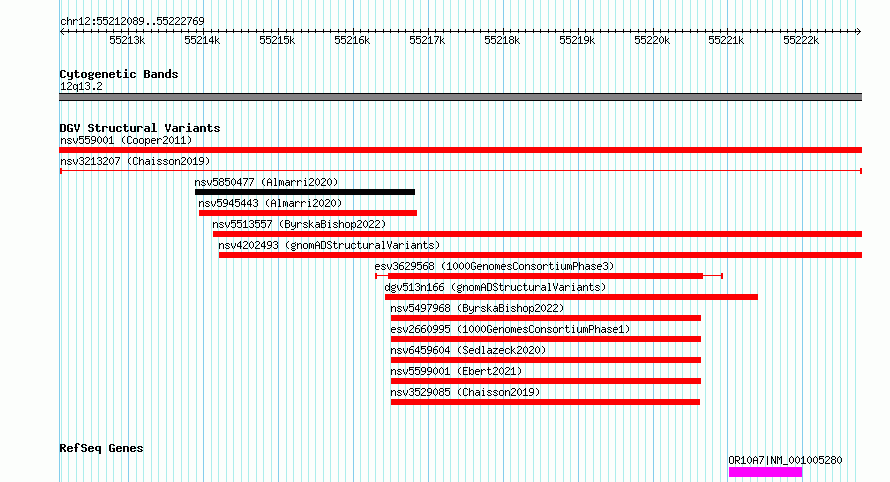Click the chr12:55212089..55222769 coordinate label
This screenshot has width=890, height=482.
pyautogui.click(x=132, y=22)
